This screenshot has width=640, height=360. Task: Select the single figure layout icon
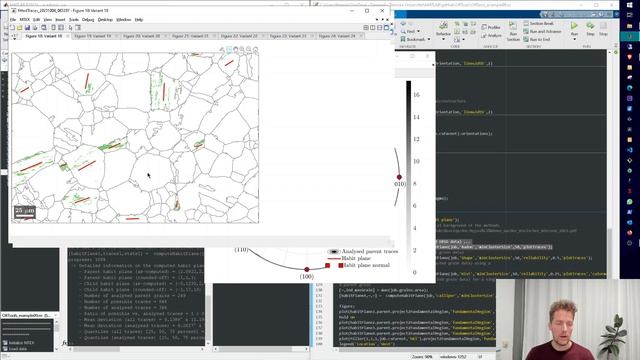click(x=386, y=28)
